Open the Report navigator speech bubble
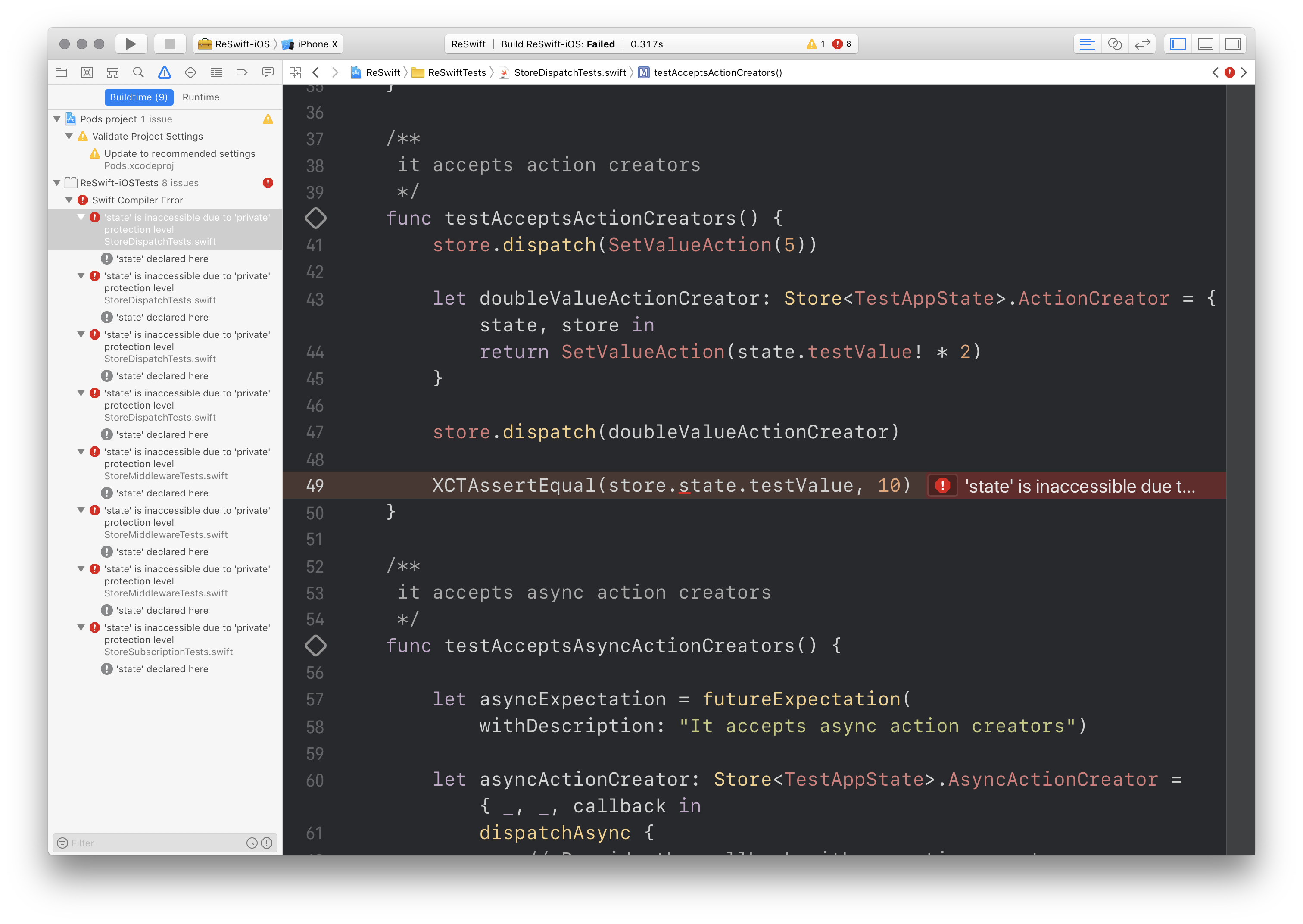Screen dimensions: 1303x924 (x=268, y=72)
